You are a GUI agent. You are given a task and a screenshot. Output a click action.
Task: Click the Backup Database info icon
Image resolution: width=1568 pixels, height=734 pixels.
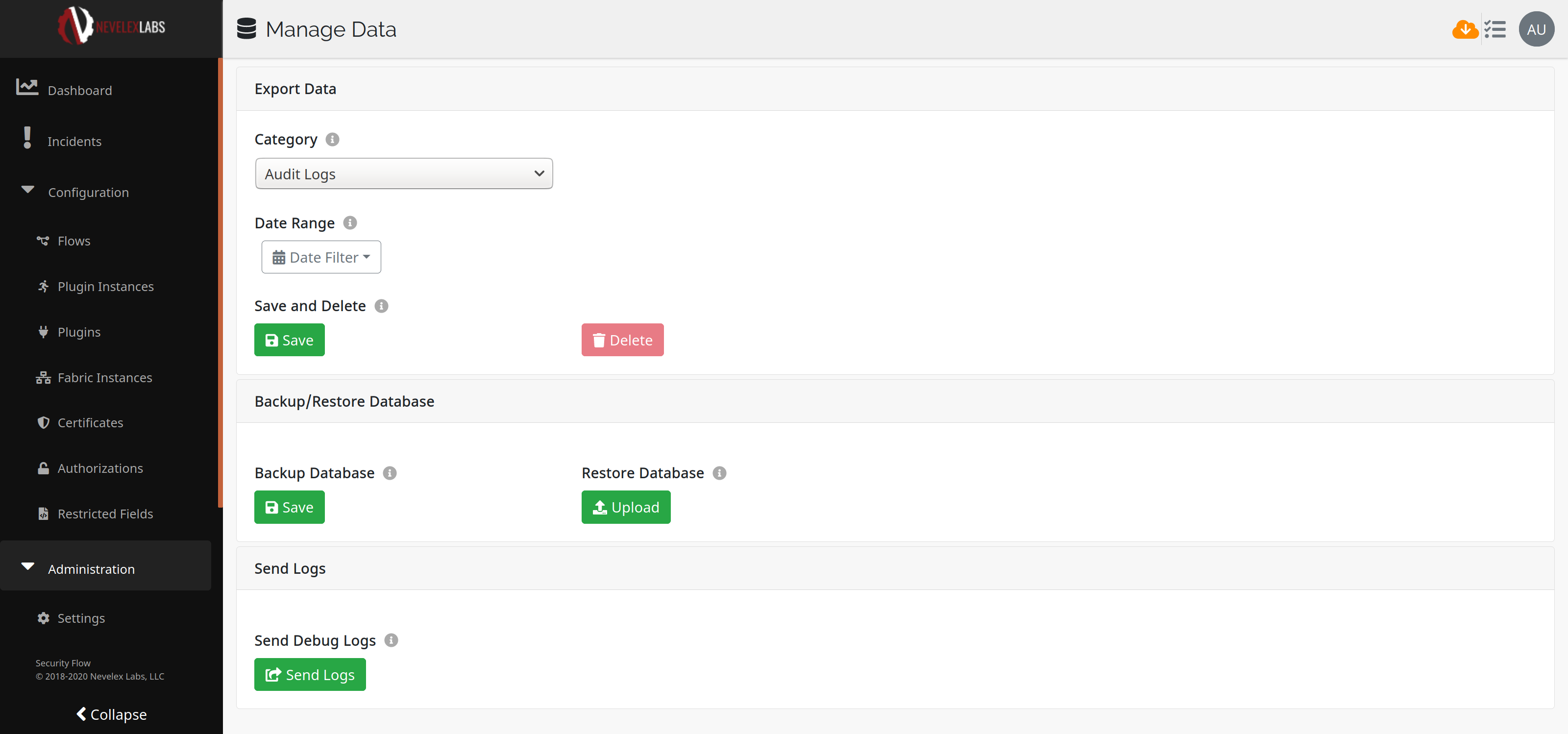point(390,473)
